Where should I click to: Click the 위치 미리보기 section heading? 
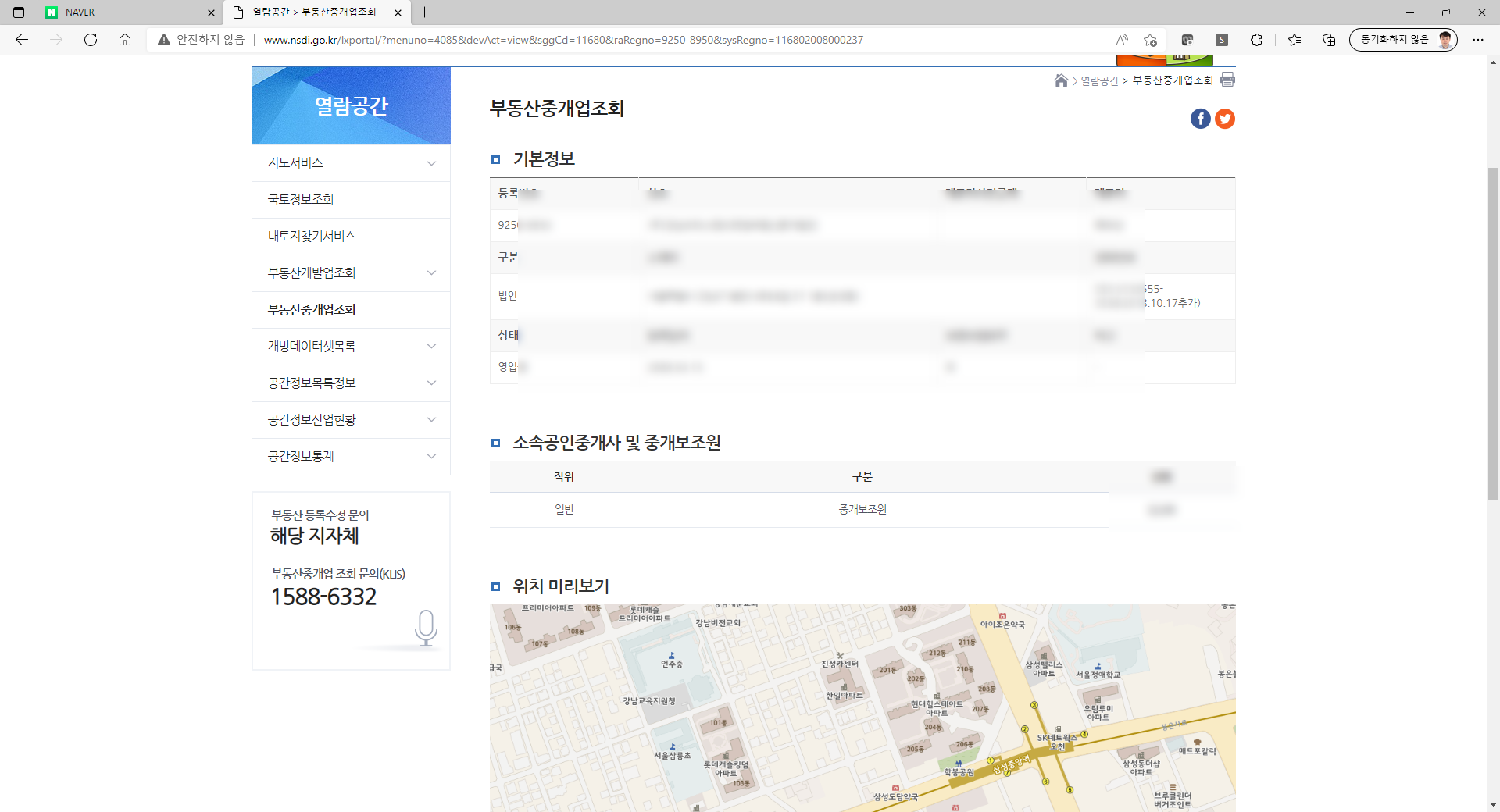[x=561, y=586]
